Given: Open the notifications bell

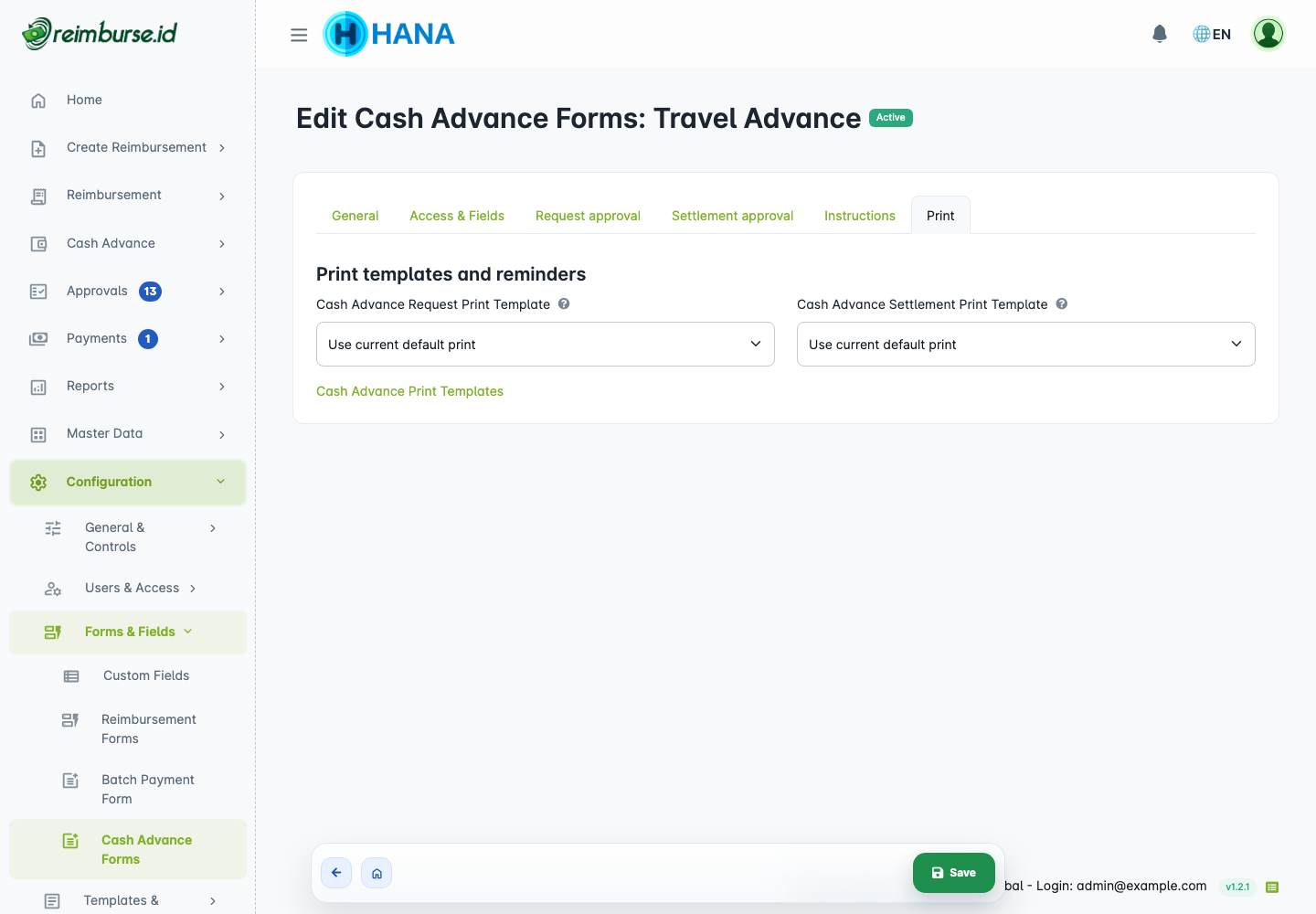Looking at the screenshot, I should (x=1160, y=34).
